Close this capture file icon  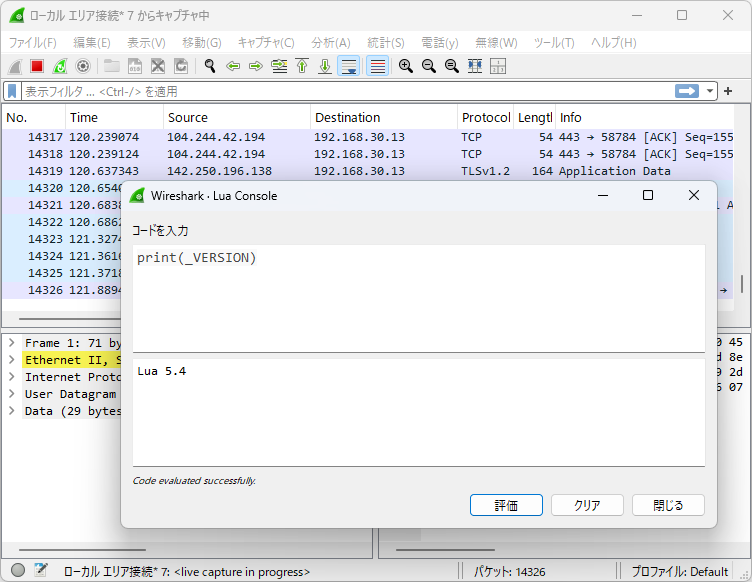(x=158, y=66)
